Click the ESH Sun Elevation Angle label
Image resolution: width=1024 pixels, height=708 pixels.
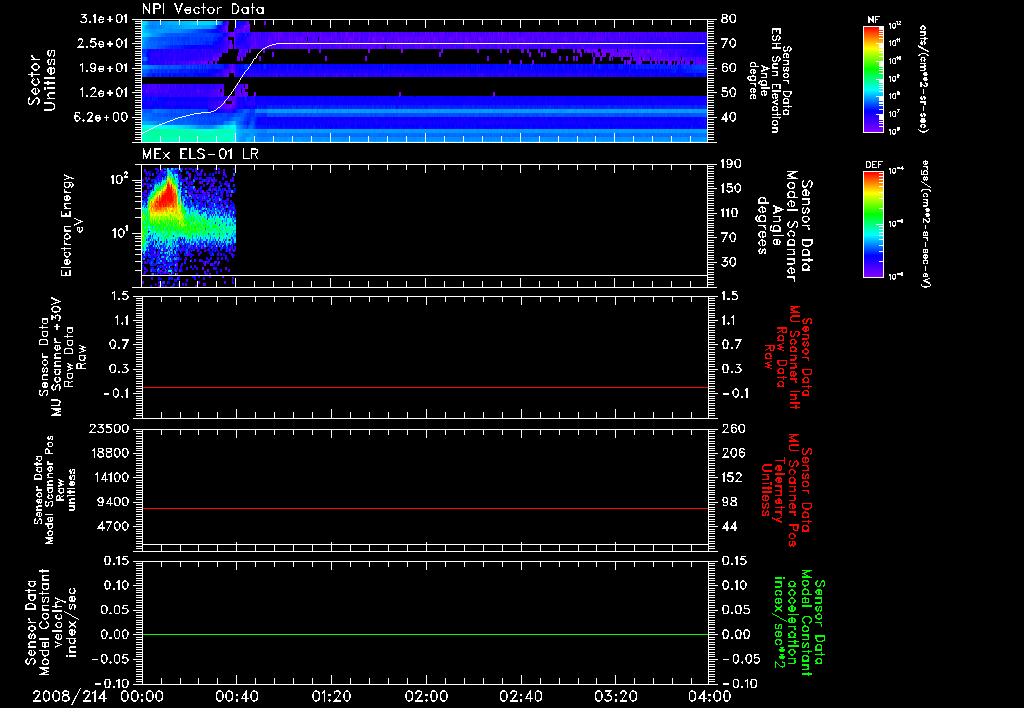pos(769,80)
